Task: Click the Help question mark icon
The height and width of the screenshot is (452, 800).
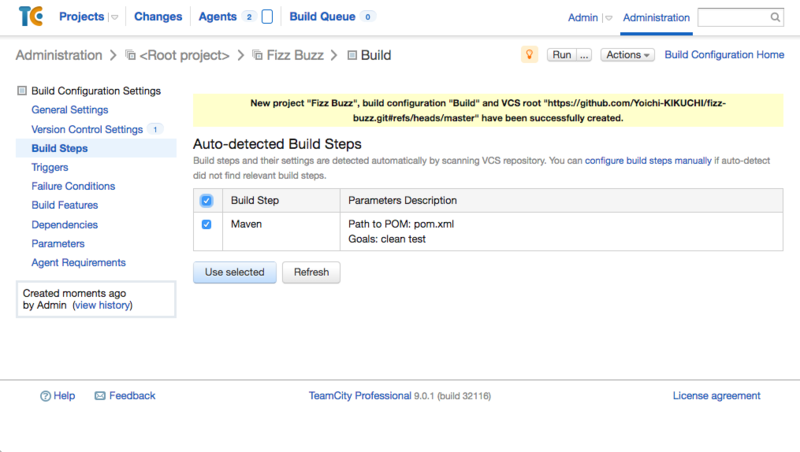Action: point(46,396)
